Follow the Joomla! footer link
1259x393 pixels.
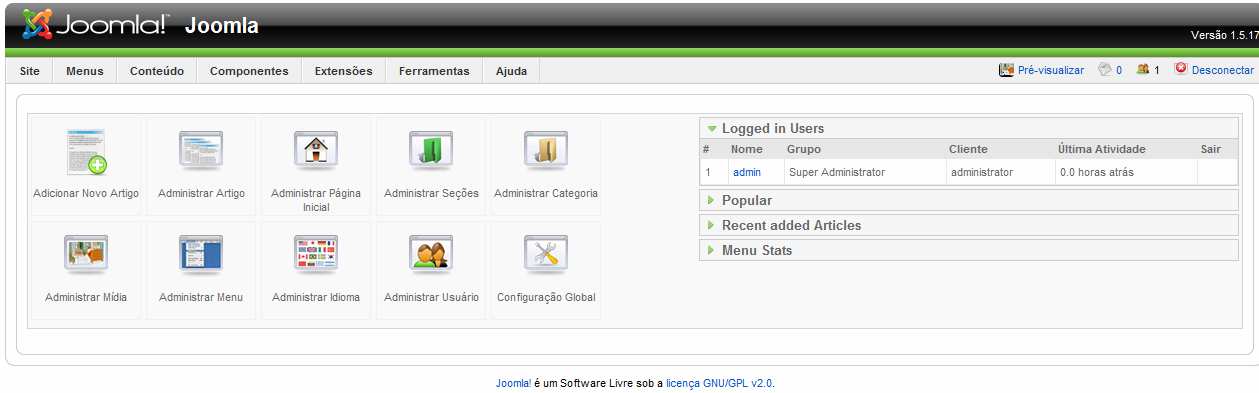pos(514,383)
